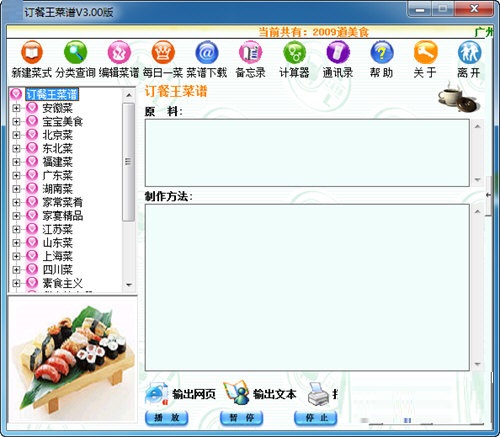Image resolution: width=500 pixels, height=437 pixels.
Task: Click the 输出网页 export webpage button
Action: pos(181,394)
